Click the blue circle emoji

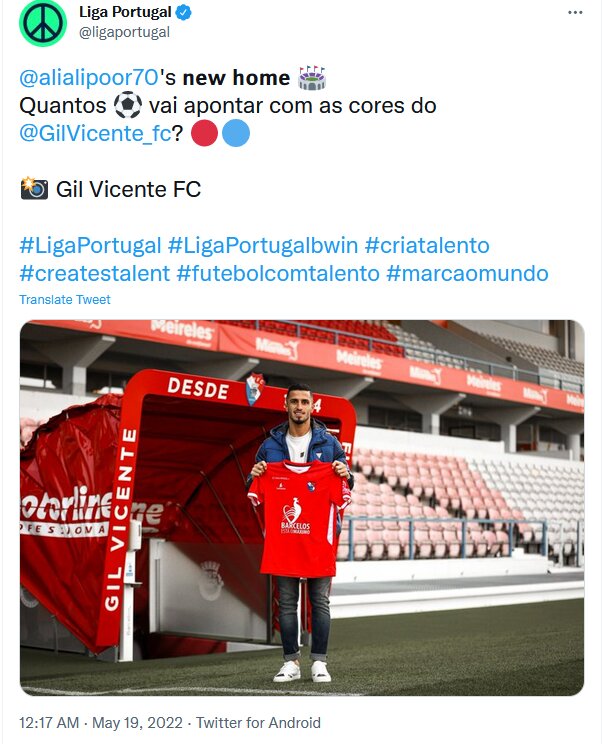tap(235, 133)
